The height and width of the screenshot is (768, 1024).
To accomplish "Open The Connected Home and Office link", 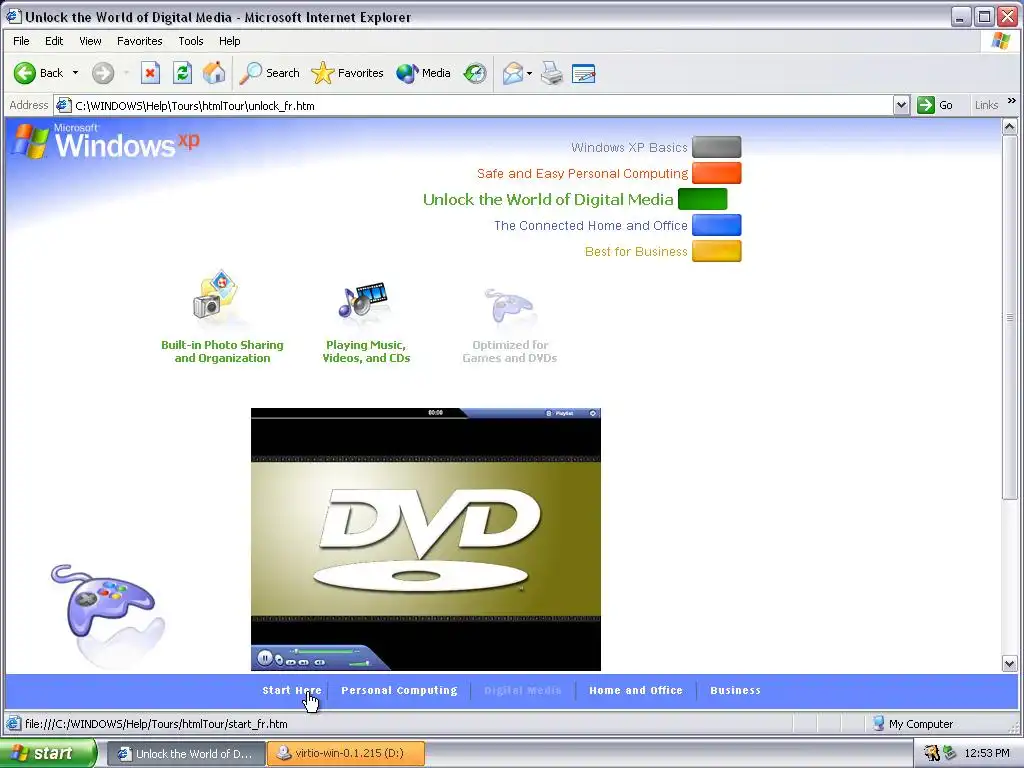I will (x=590, y=226).
